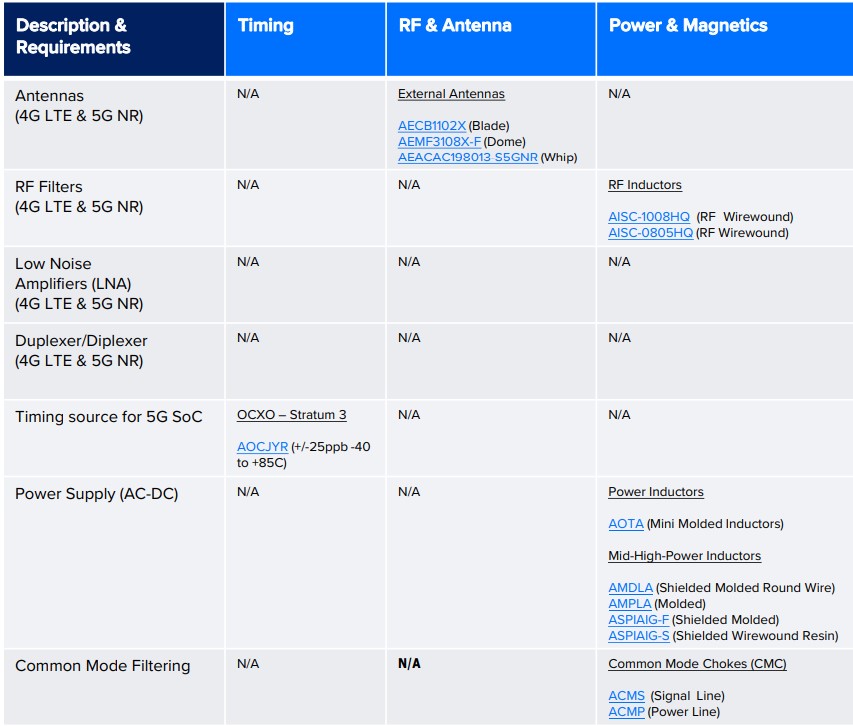Open the AECB1102X blade antenna link
Viewport: 853px width, 726px height.
431,126
